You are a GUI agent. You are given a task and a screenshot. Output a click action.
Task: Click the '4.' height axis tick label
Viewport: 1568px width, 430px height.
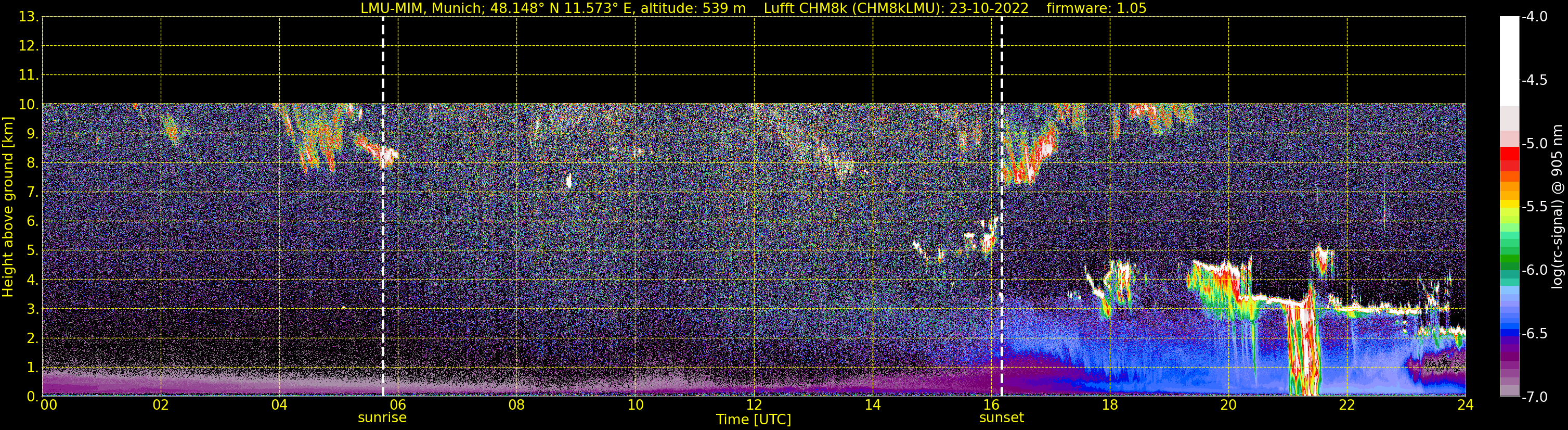[x=32, y=280]
